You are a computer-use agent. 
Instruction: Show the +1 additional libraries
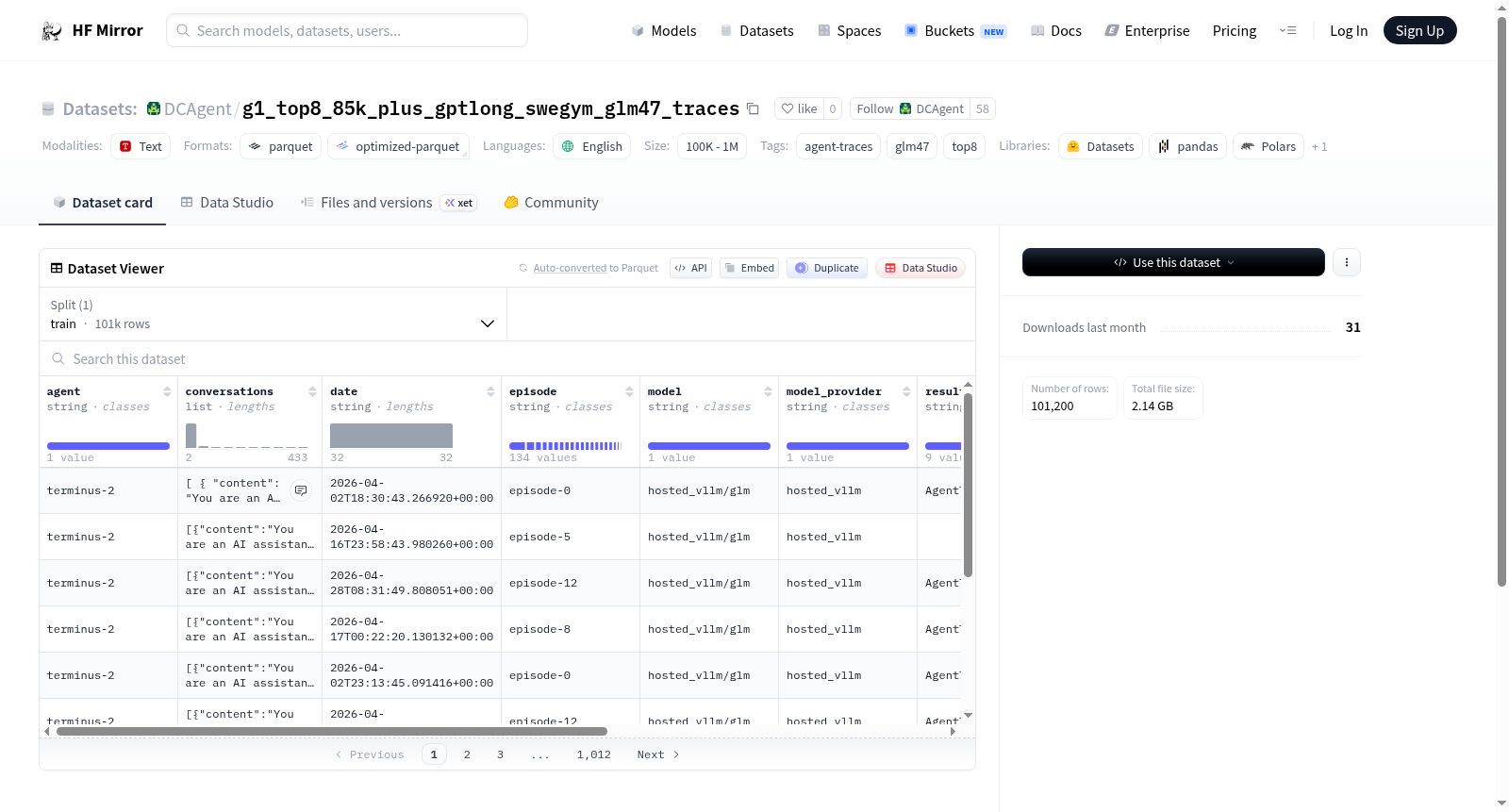[x=1319, y=146]
